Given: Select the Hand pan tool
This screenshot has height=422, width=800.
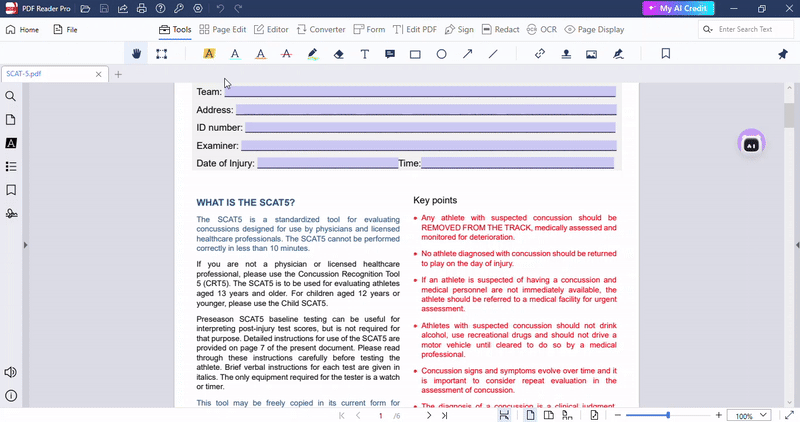Looking at the screenshot, I should point(136,54).
